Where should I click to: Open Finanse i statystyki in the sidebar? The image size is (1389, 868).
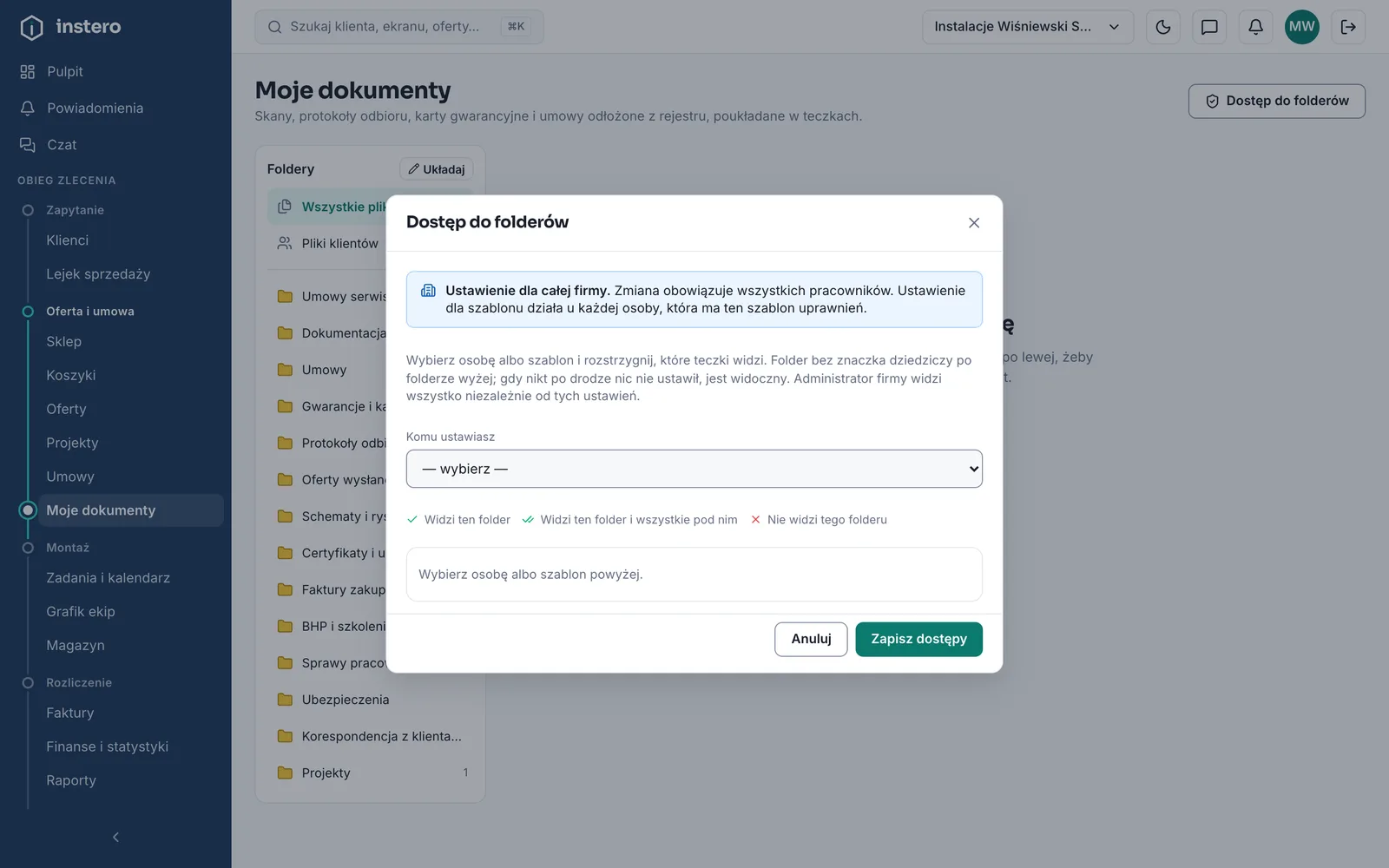click(x=108, y=746)
